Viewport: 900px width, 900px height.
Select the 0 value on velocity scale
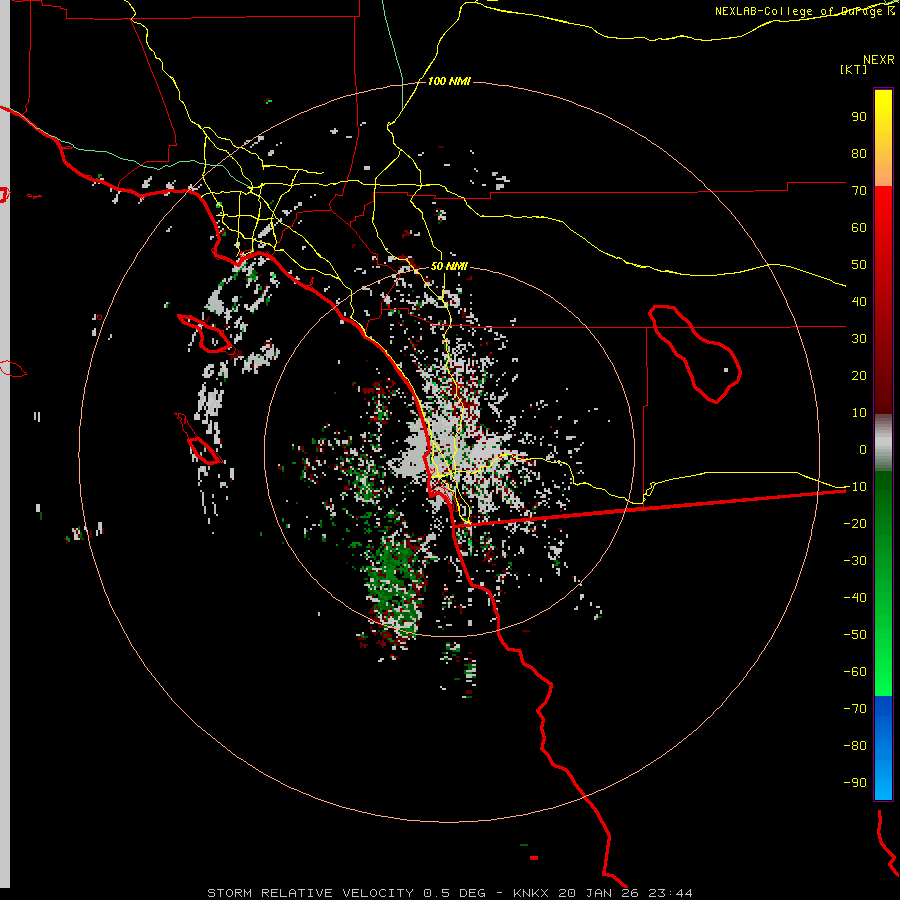tap(863, 450)
